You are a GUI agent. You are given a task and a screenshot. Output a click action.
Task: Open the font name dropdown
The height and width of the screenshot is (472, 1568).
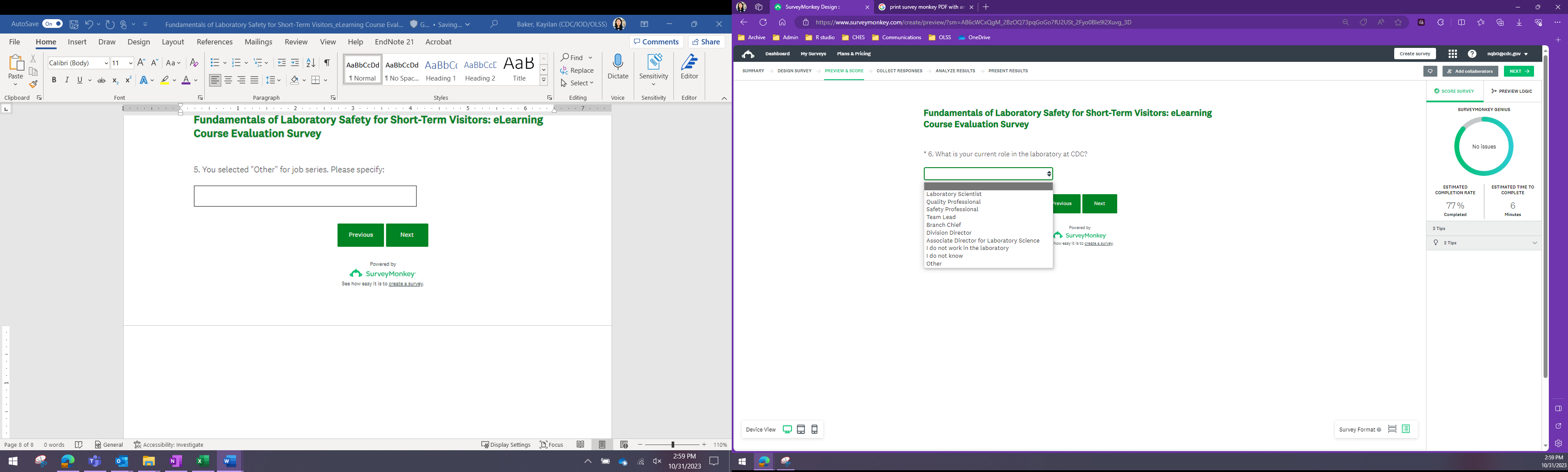click(x=106, y=63)
